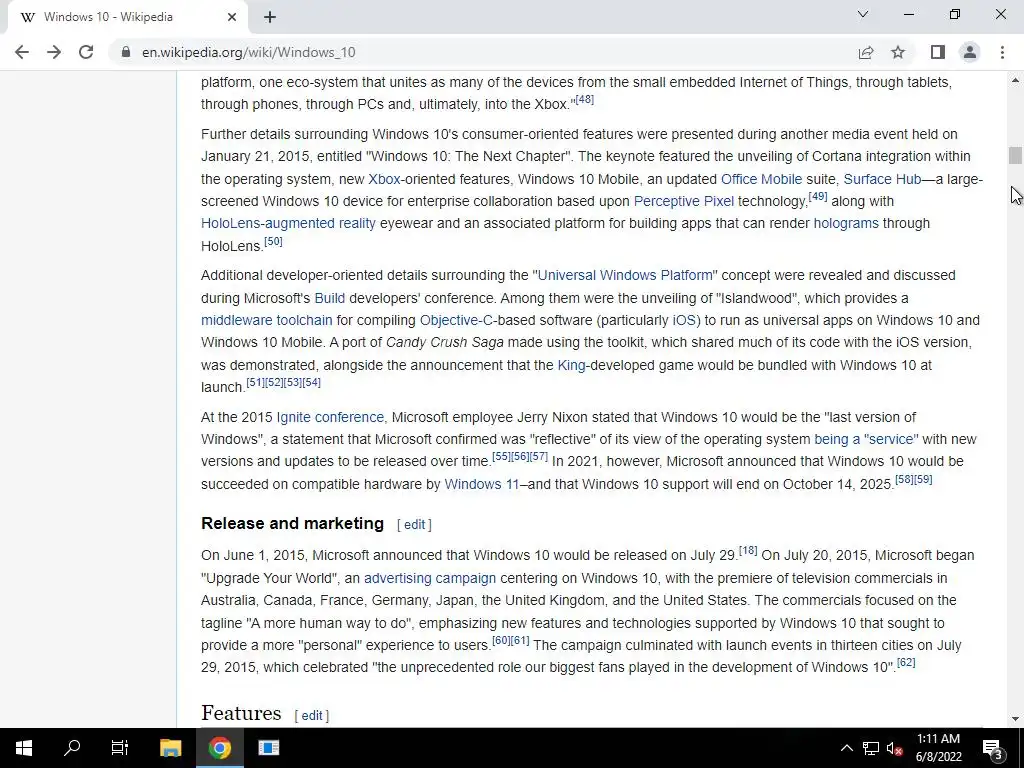Viewport: 1024px width, 768px height.
Task: Click the page scrollbar thumb
Action: (1015, 155)
